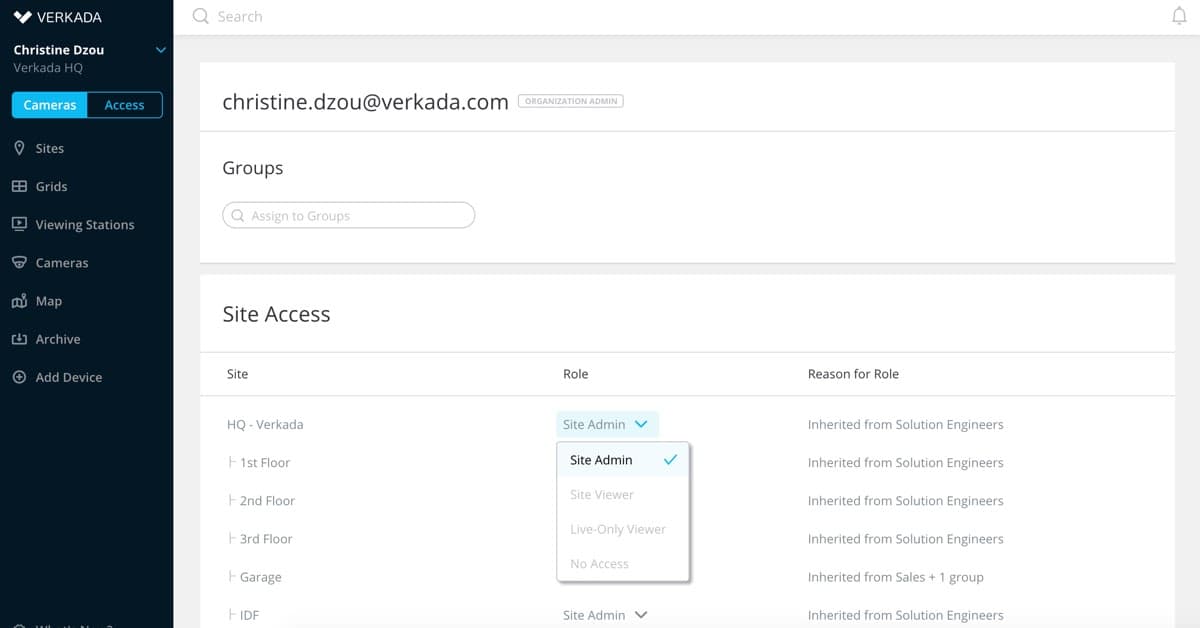
Task: Open the notifications bell
Action: (x=1179, y=17)
